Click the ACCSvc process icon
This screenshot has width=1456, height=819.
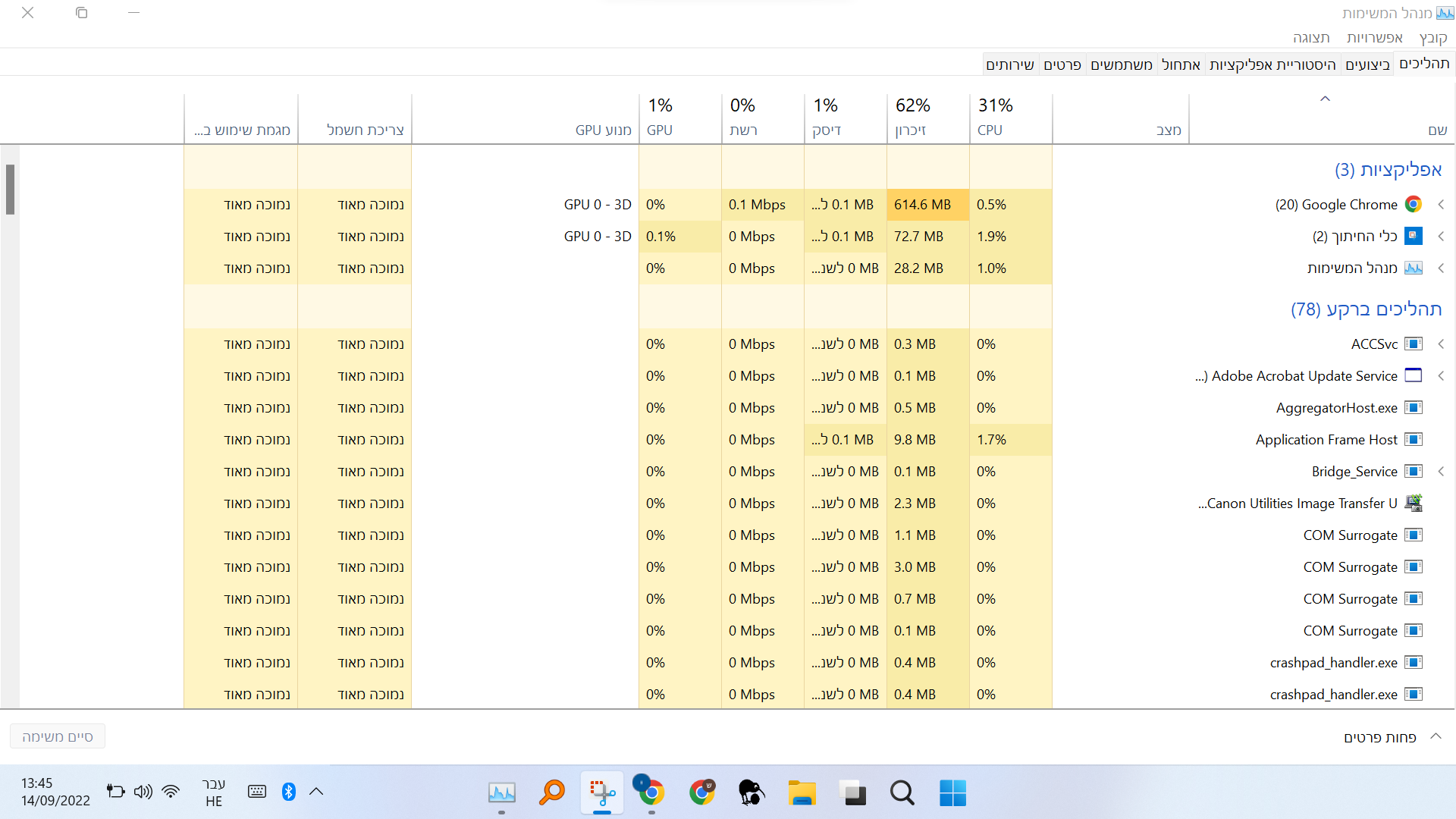click(1413, 344)
